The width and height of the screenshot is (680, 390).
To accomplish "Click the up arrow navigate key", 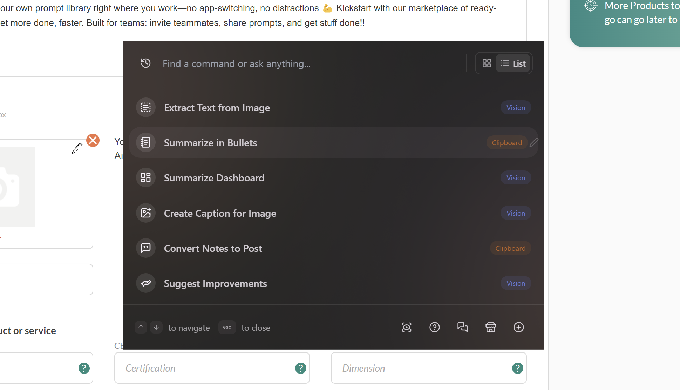I will coord(141,328).
